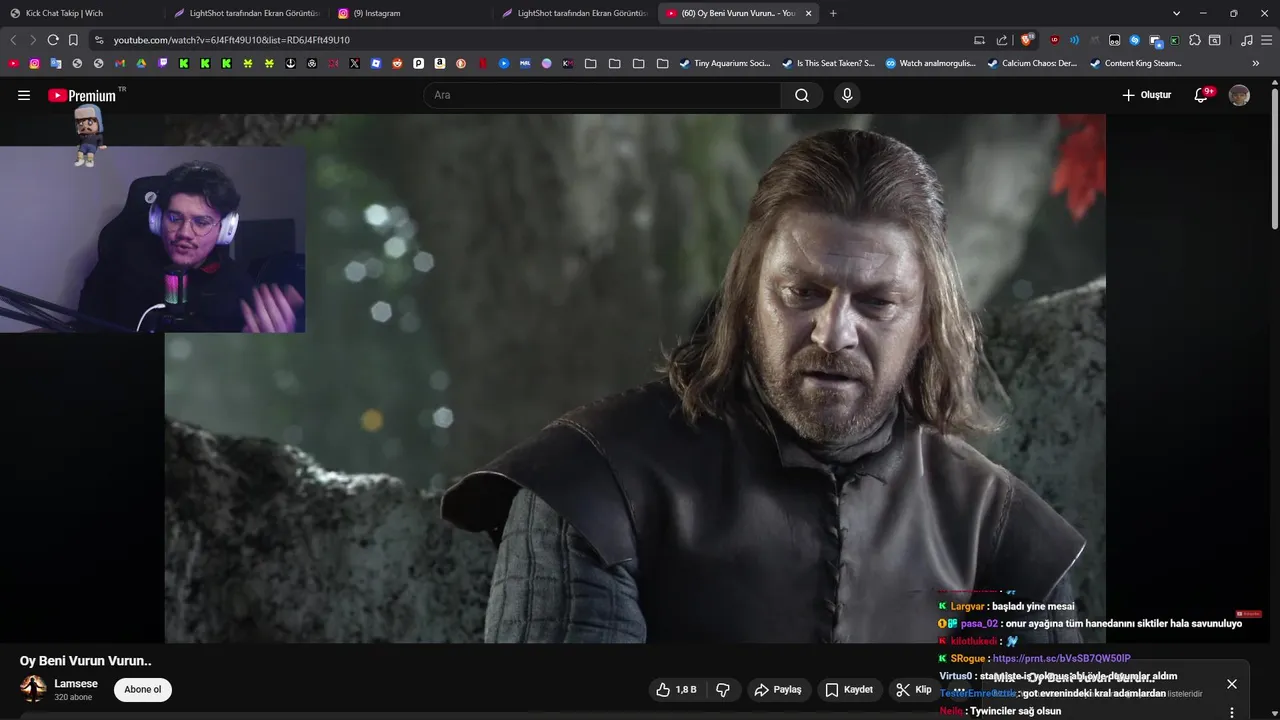
Task: Open the Gmail bookmark icon
Action: (120, 63)
